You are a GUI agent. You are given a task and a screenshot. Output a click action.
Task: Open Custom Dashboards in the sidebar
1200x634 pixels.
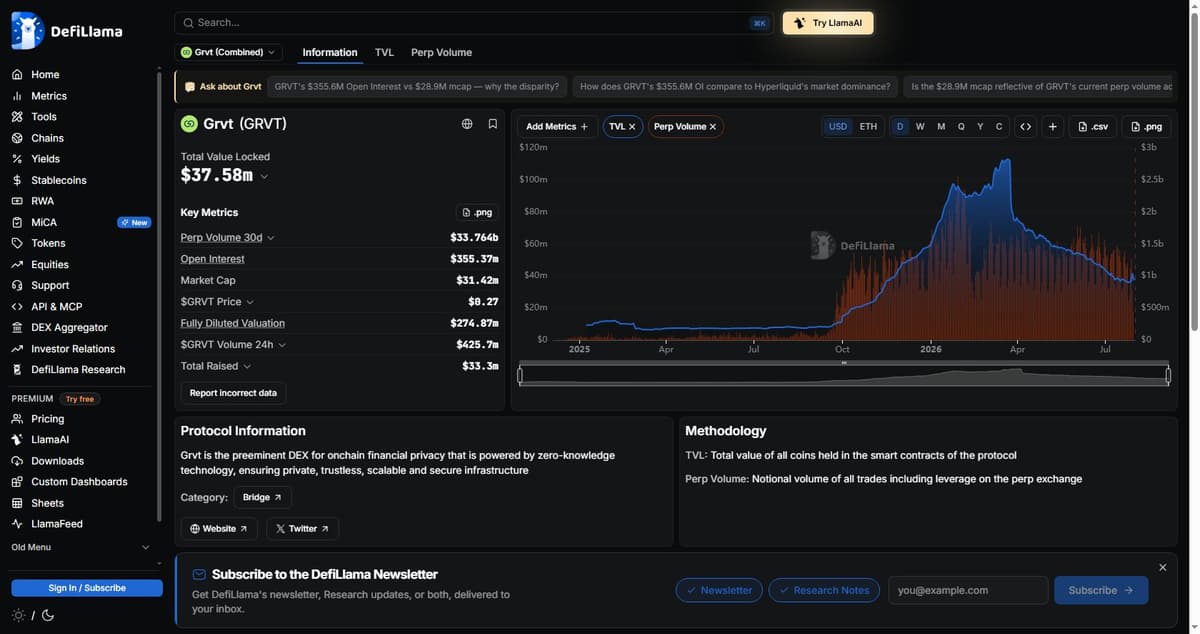81,482
